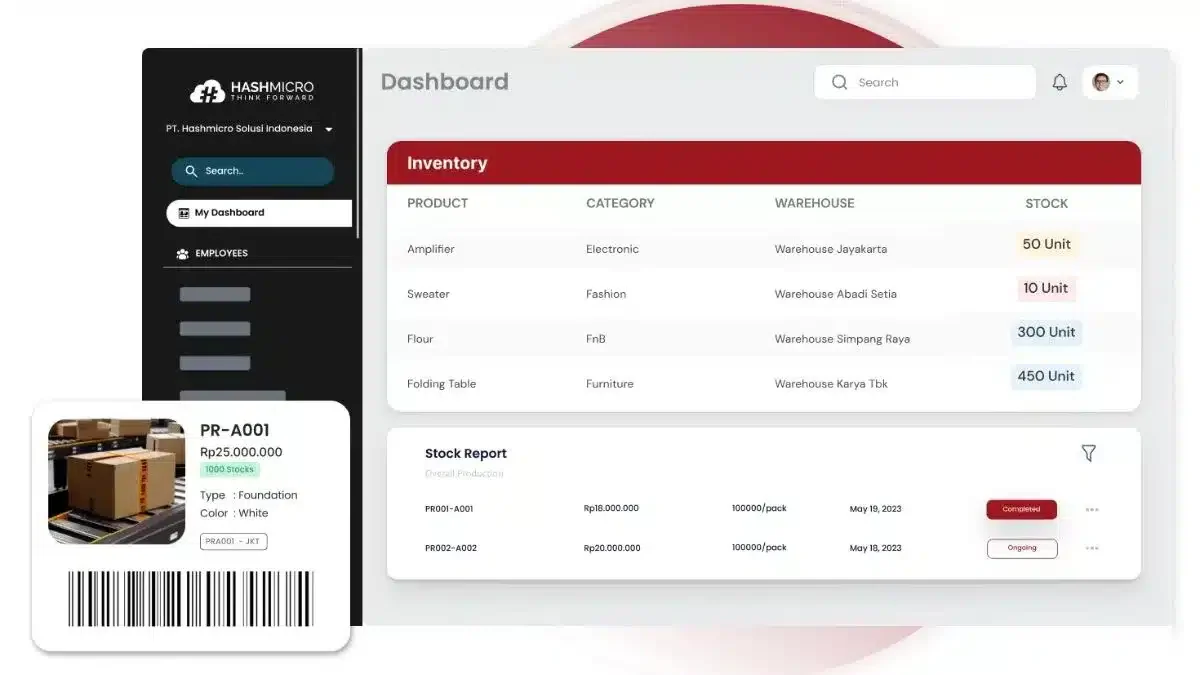Select My Dashboard in the sidebar
The image size is (1200, 675).
(x=259, y=213)
